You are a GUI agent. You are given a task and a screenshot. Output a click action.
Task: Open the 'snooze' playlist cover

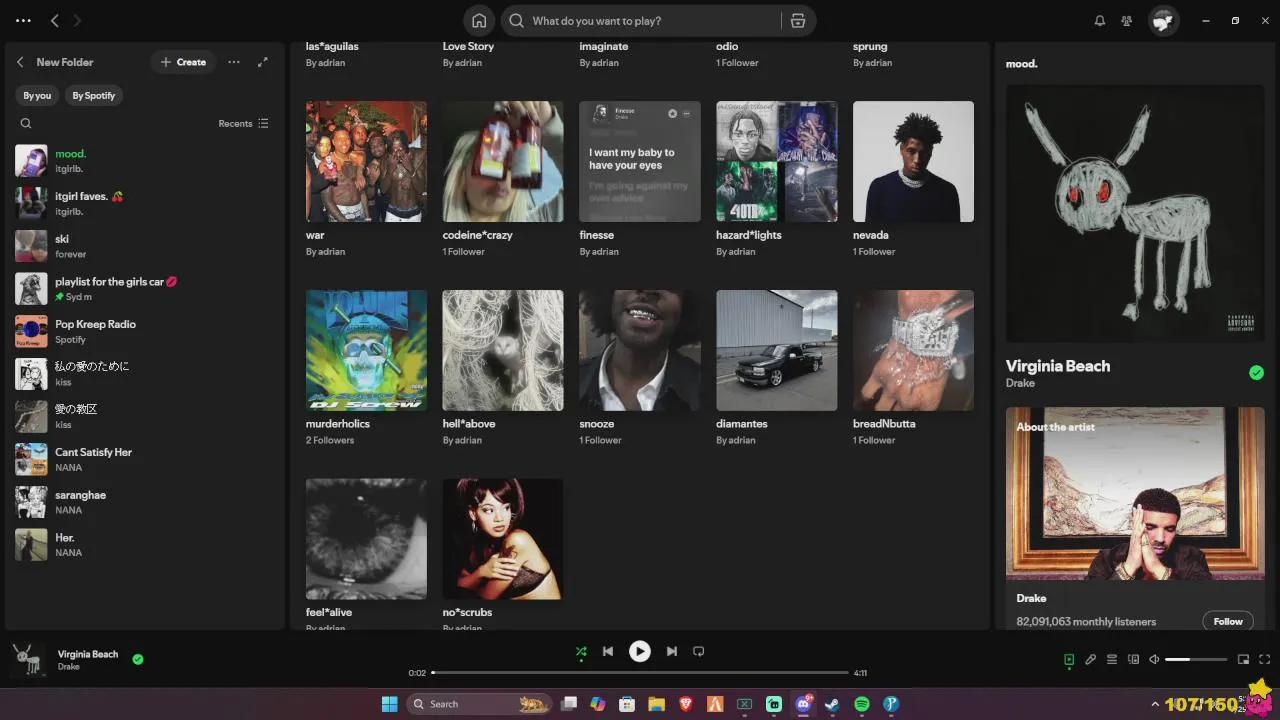click(x=640, y=350)
